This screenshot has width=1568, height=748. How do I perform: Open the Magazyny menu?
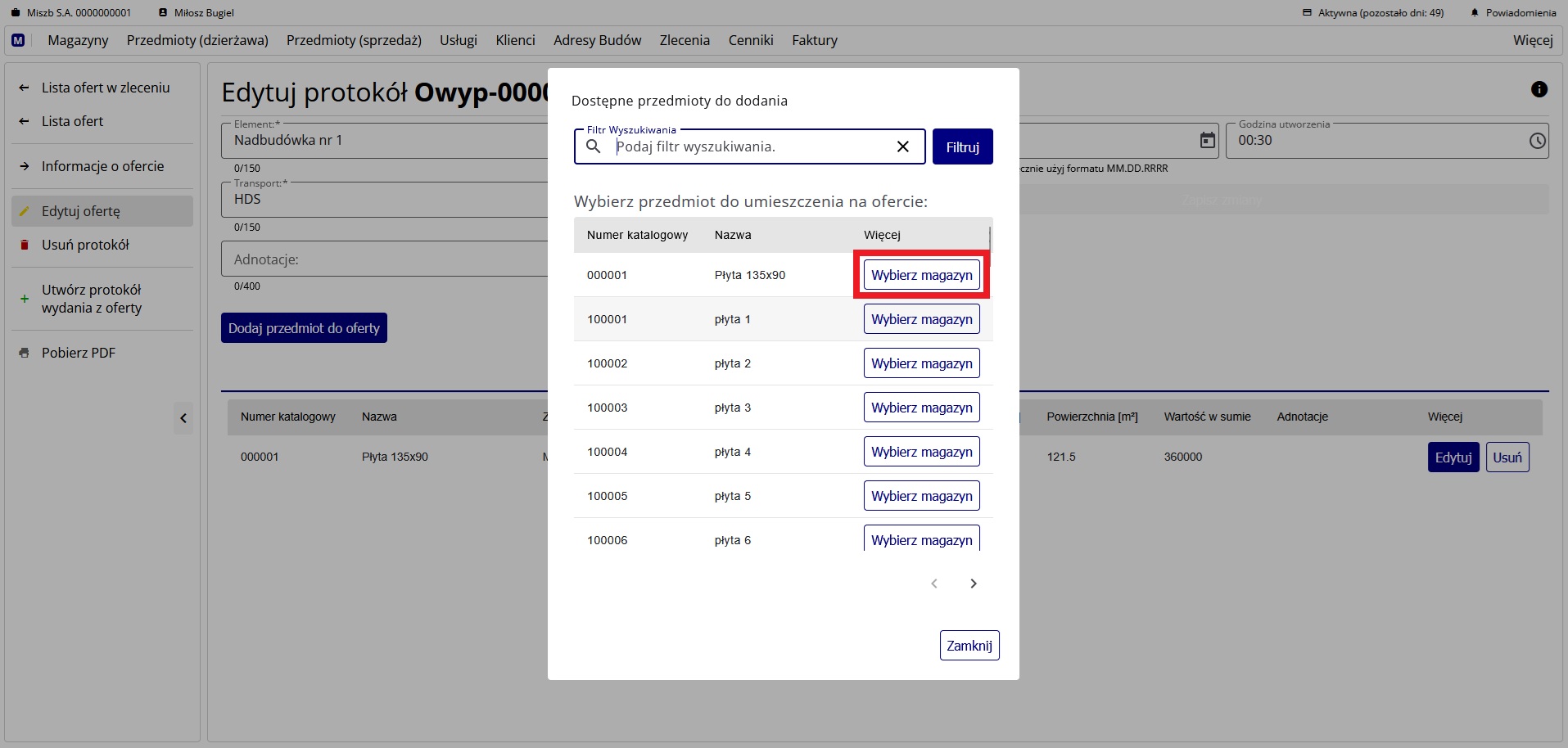click(78, 40)
